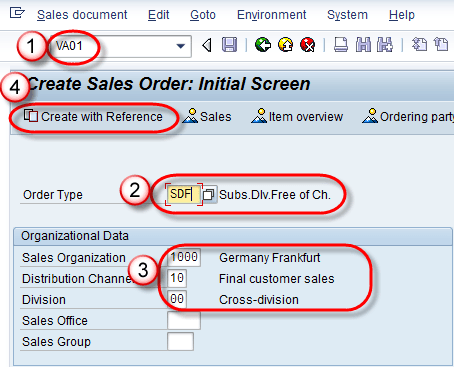Click the red Cancel icon
454x367 pixels.
(308, 45)
